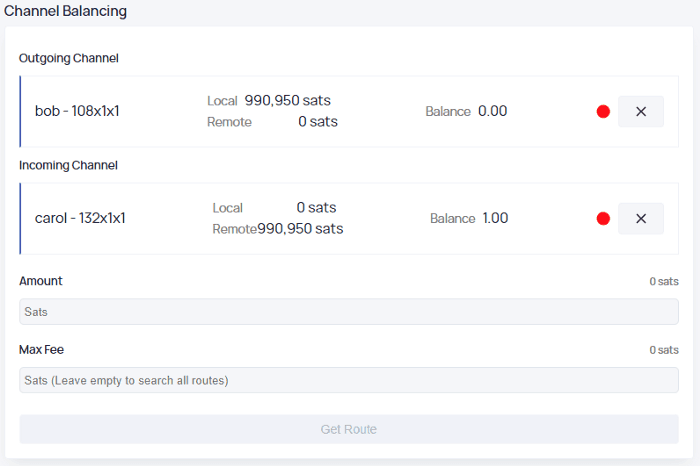Click the Get Route button
The width and height of the screenshot is (700, 466).
click(349, 429)
